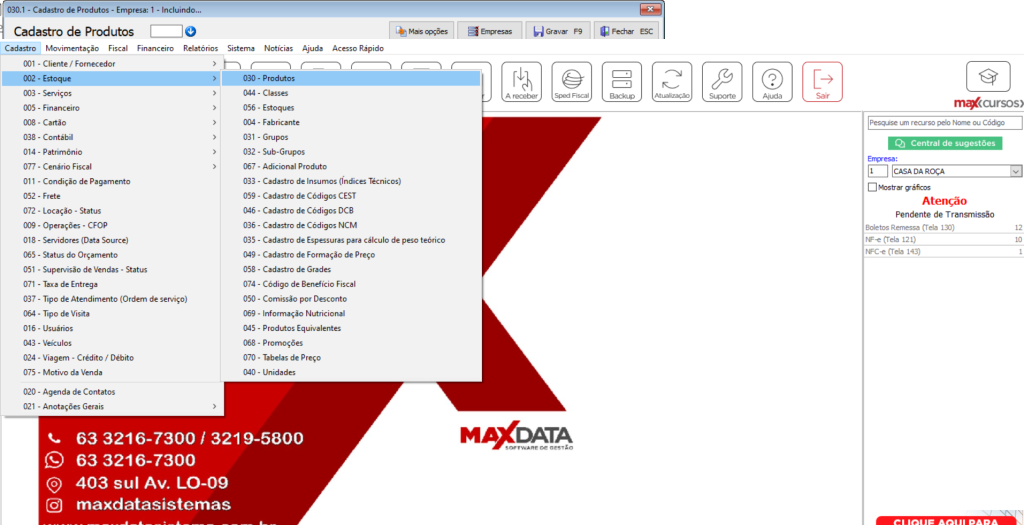Screen dimensions: 1024x525
Task: Toggle the Mostrar gráficos checkbox
Action: pos(873,187)
